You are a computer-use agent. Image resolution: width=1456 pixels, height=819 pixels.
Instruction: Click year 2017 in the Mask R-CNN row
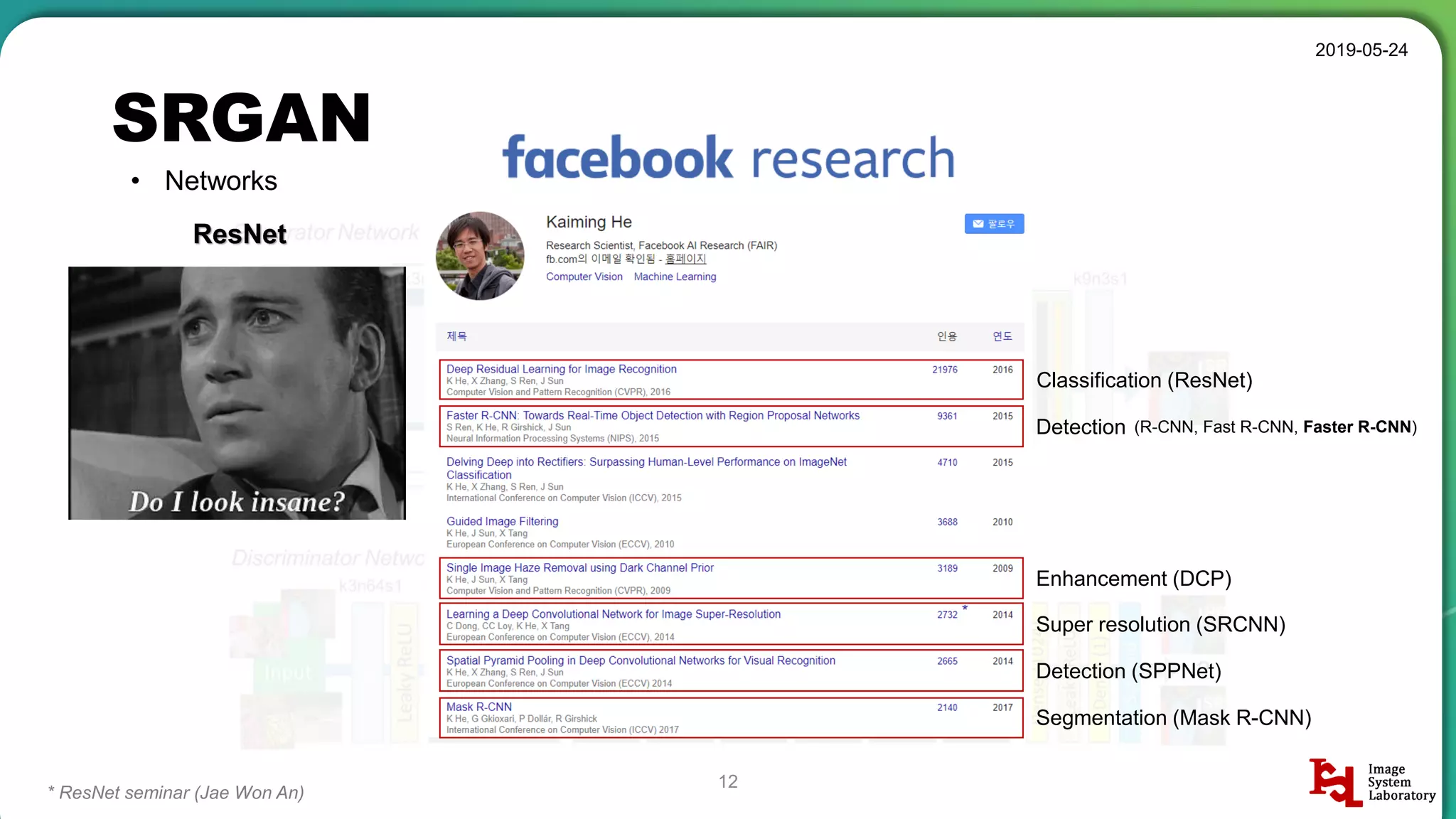[x=1002, y=707]
